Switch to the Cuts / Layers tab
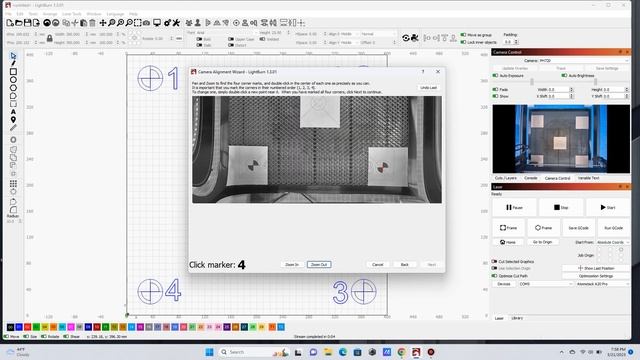Viewport: 640px width, 360px height. pyautogui.click(x=506, y=178)
